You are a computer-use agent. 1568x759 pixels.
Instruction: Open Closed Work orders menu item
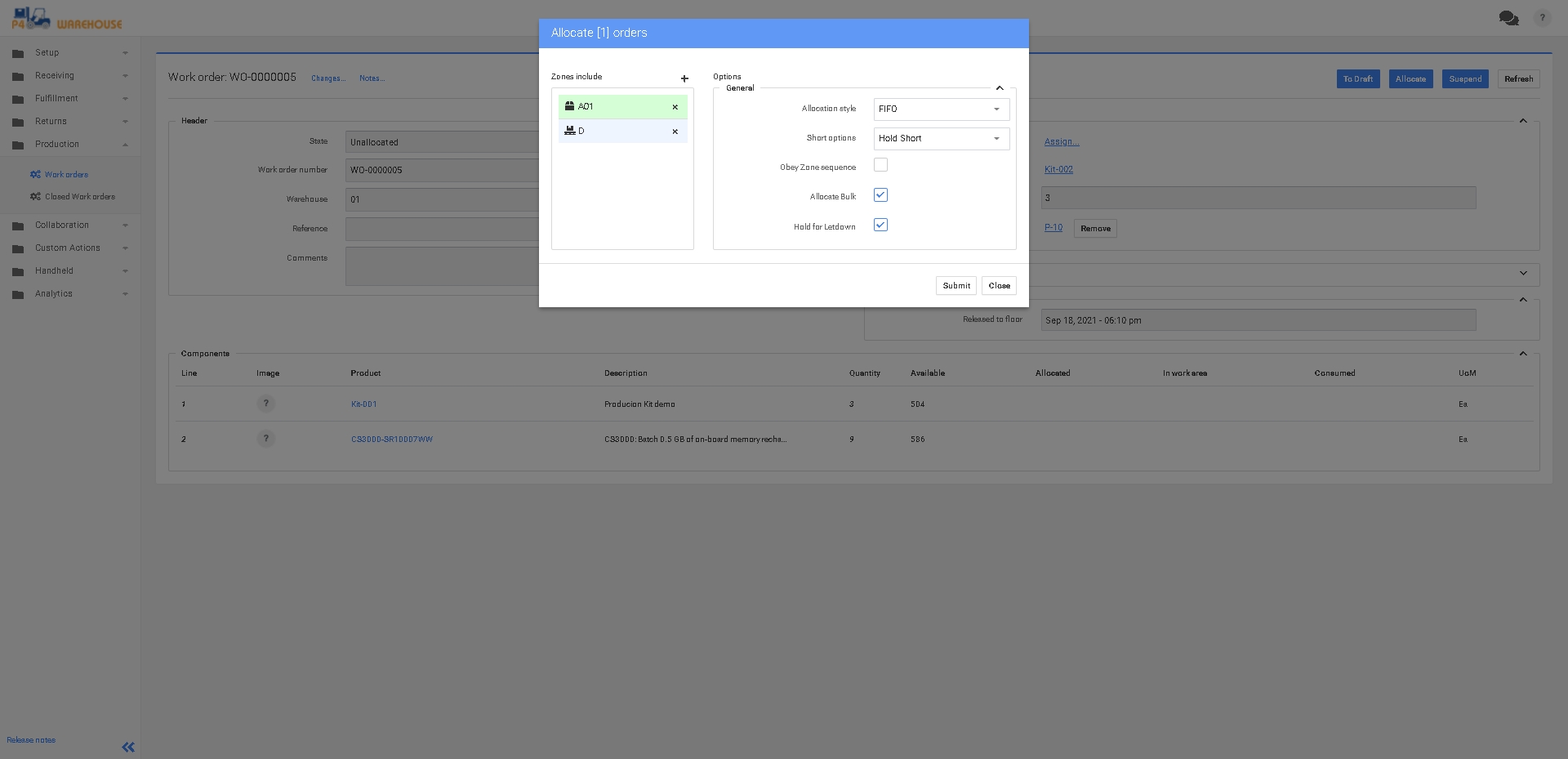point(79,197)
